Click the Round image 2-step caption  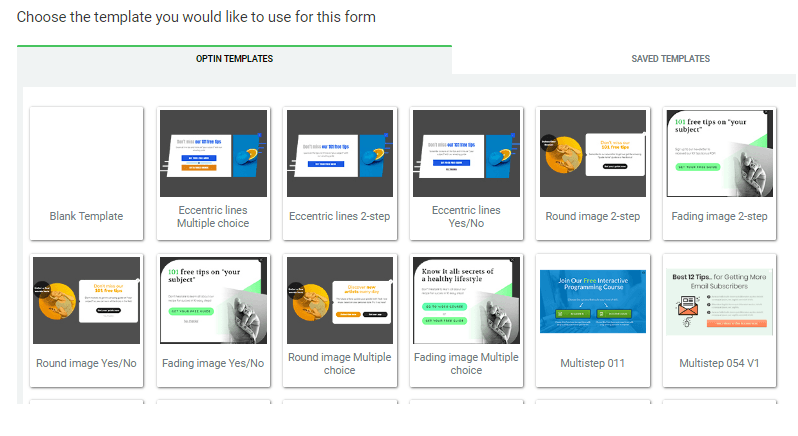pos(593,216)
